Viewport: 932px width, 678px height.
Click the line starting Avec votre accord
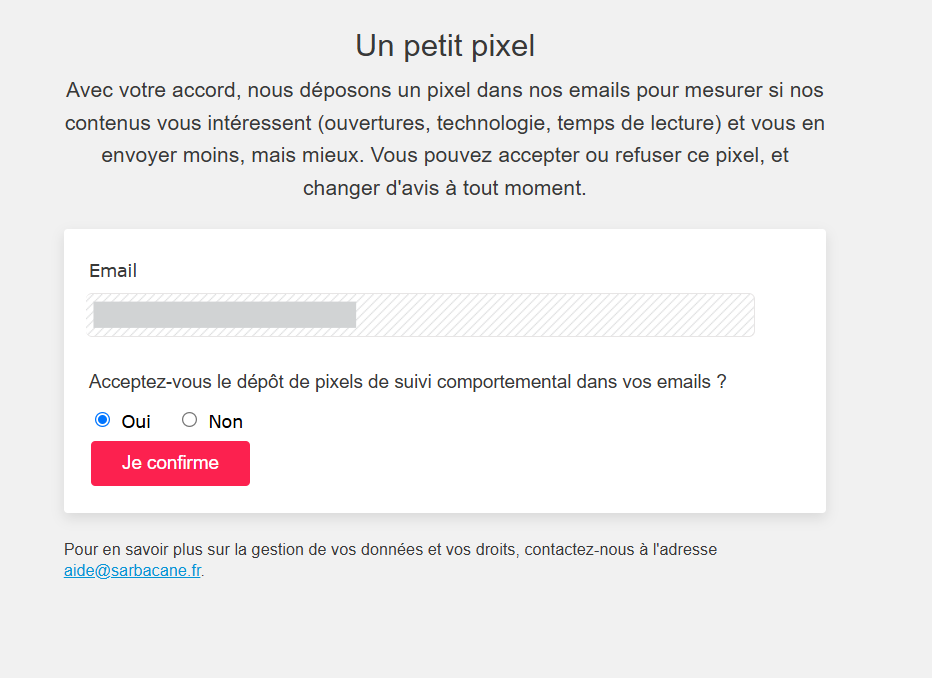445,90
